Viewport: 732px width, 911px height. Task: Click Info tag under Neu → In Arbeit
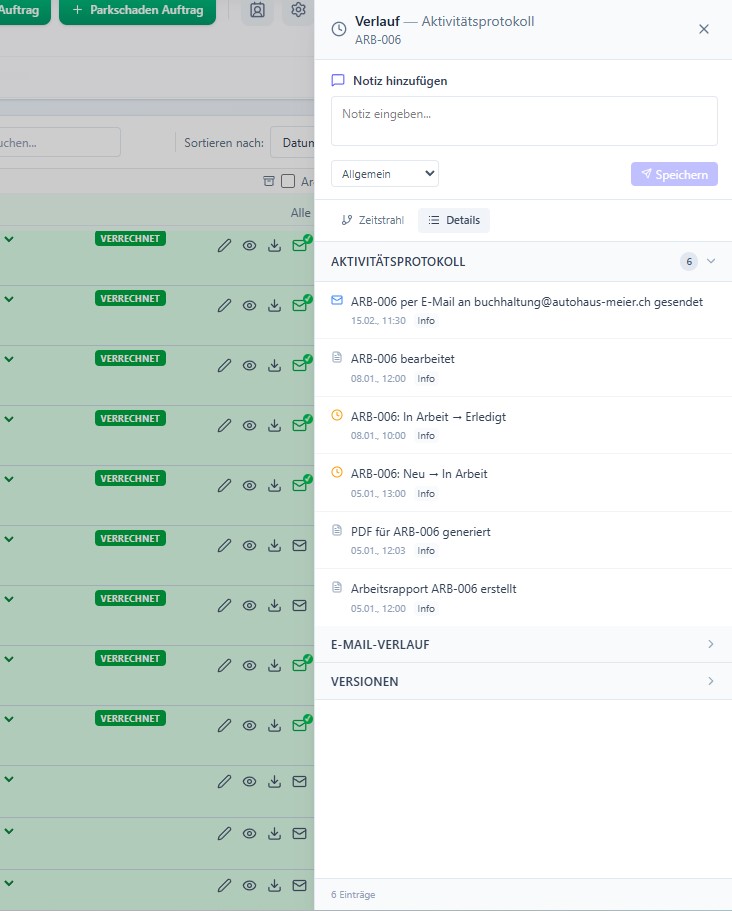tap(426, 494)
